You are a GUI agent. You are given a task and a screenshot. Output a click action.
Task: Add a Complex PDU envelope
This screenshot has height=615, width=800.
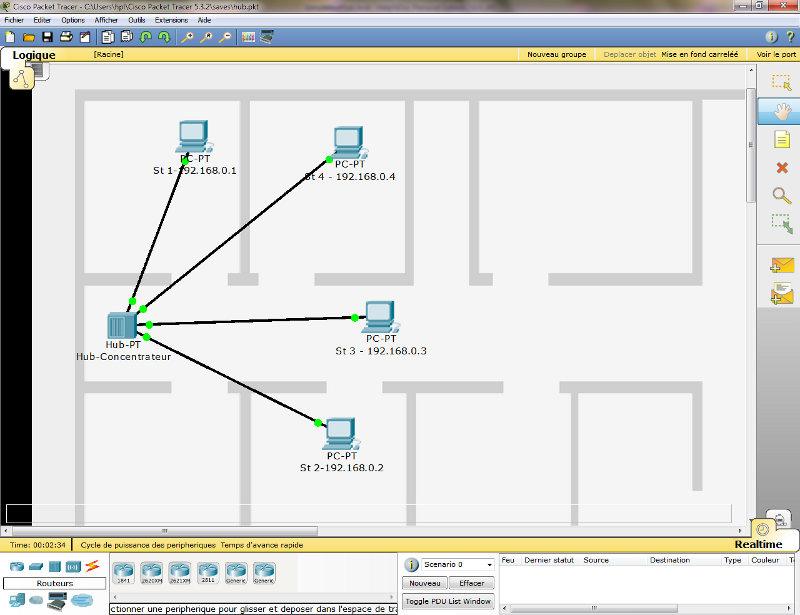coord(782,294)
